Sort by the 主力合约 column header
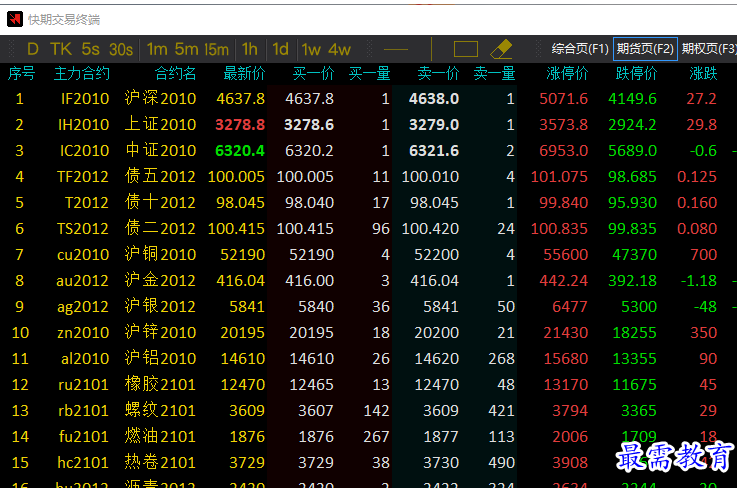 82,74
